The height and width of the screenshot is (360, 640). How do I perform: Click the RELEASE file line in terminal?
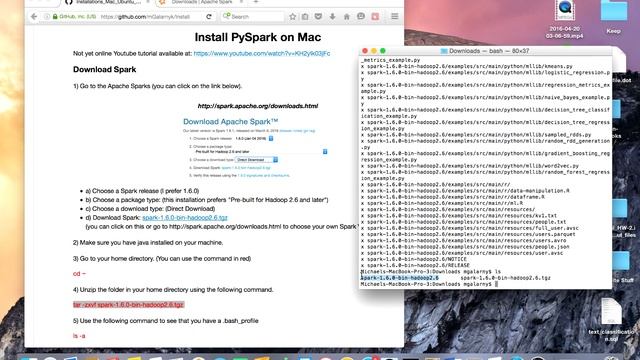point(415,265)
